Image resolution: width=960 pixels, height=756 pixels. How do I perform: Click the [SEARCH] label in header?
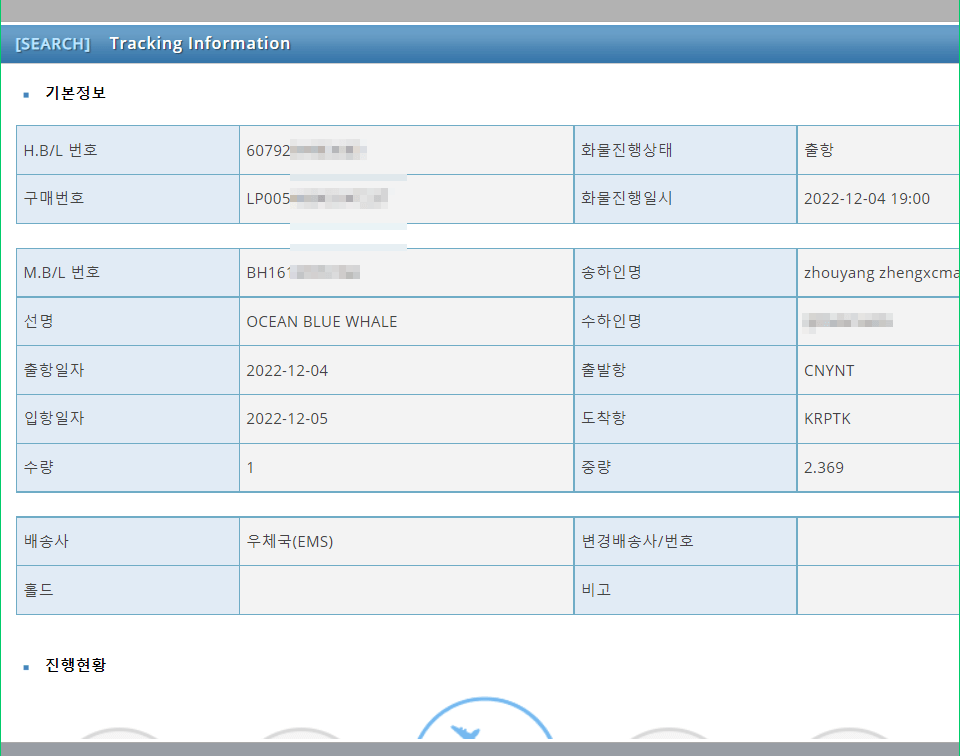click(53, 44)
